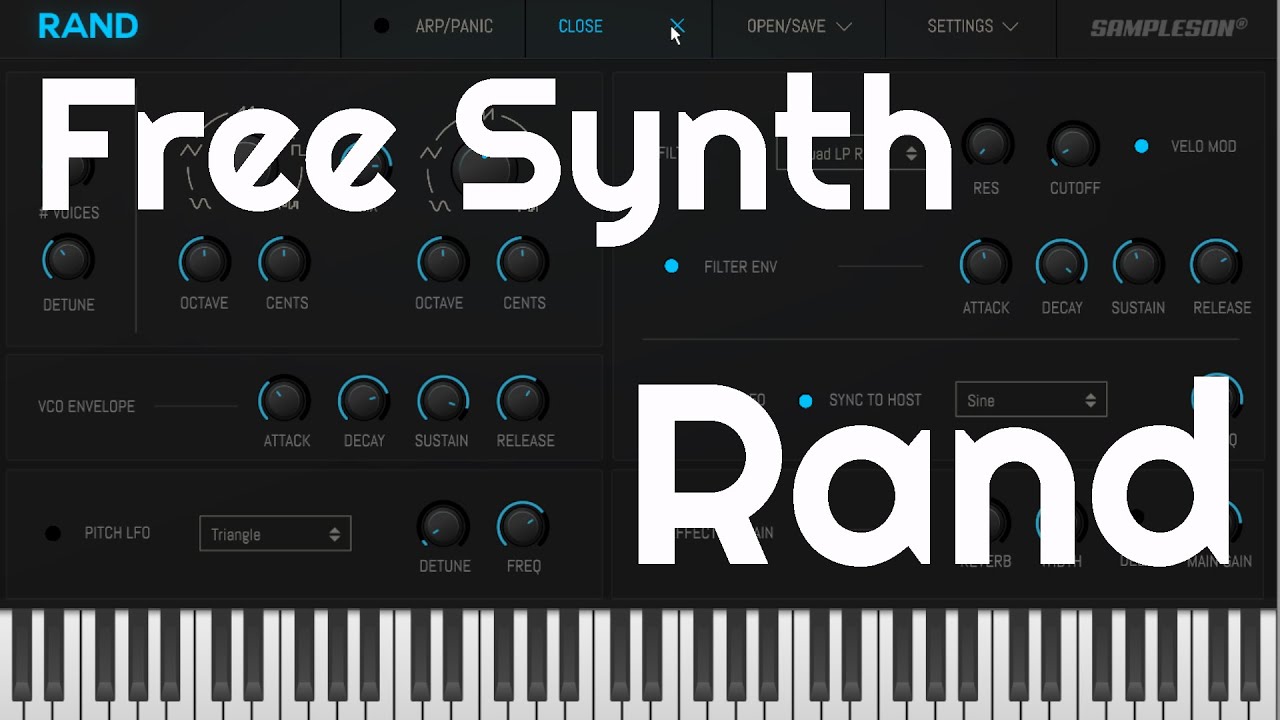The height and width of the screenshot is (720, 1280).
Task: Click the VCO ENVELOPE DECAY knob
Action: 364,400
